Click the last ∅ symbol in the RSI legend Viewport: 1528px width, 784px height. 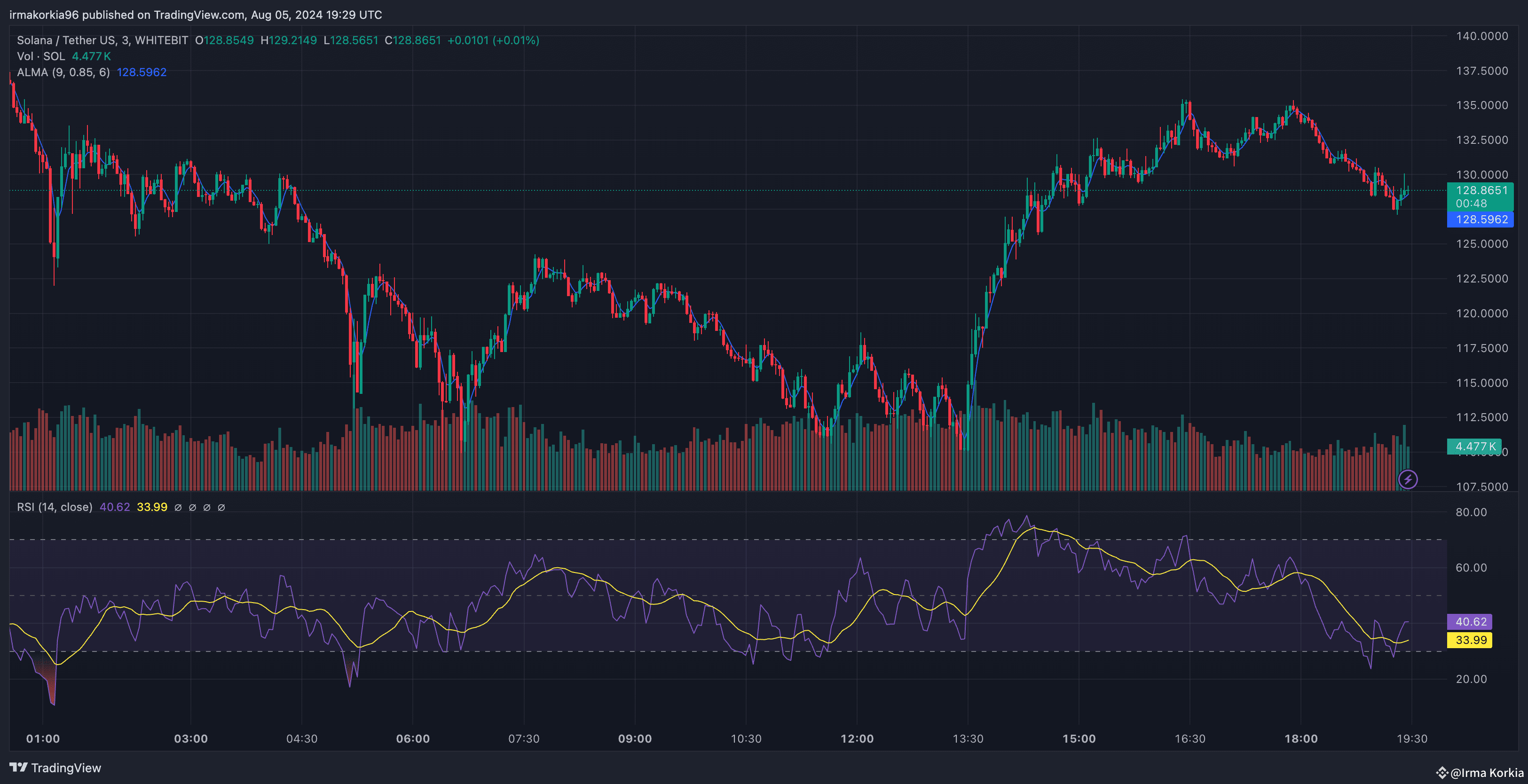221,508
